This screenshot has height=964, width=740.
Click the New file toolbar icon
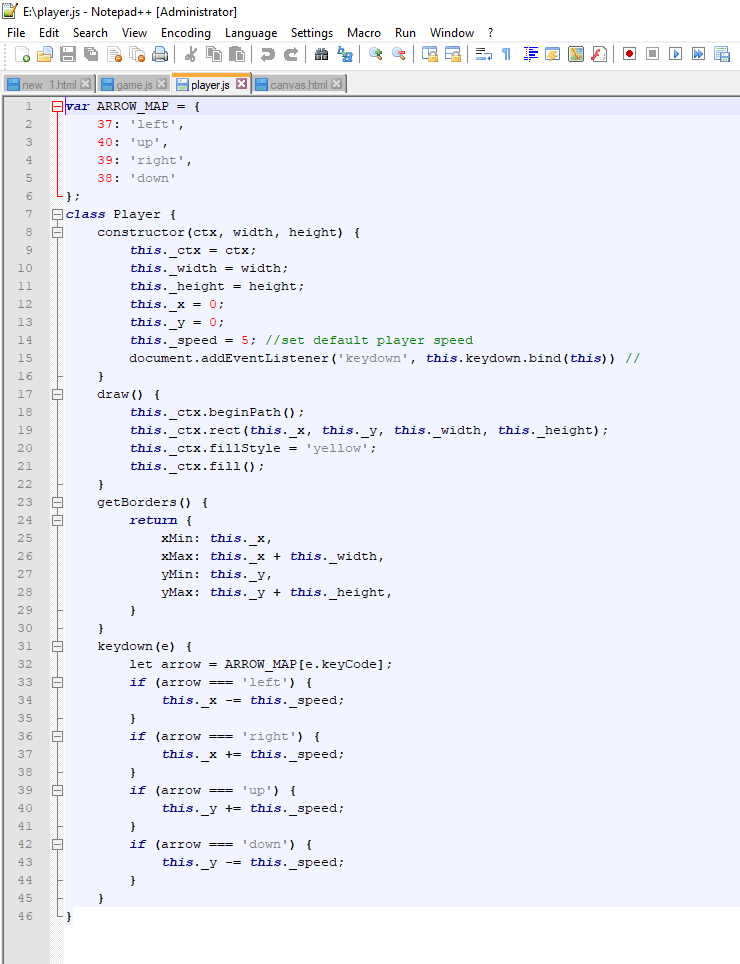click(x=21, y=54)
